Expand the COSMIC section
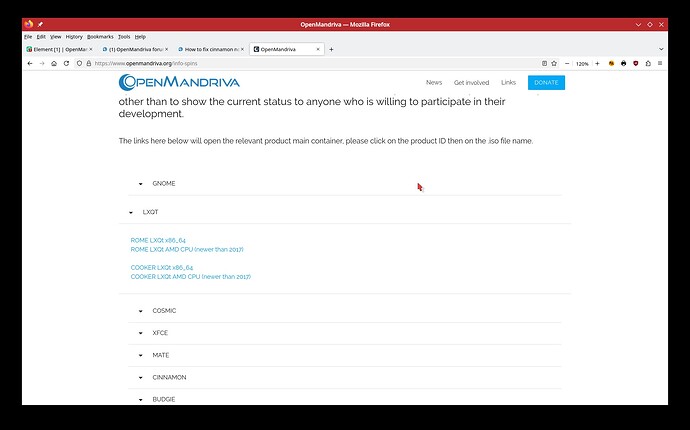Image resolution: width=690 pixels, height=430 pixels. 345,311
